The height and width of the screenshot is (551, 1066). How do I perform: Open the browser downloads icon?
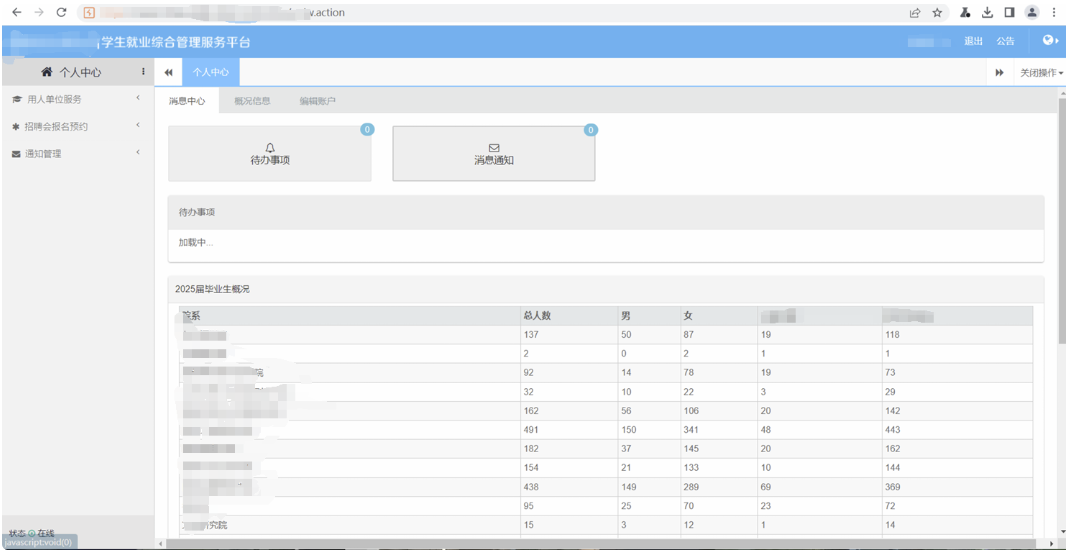click(987, 12)
